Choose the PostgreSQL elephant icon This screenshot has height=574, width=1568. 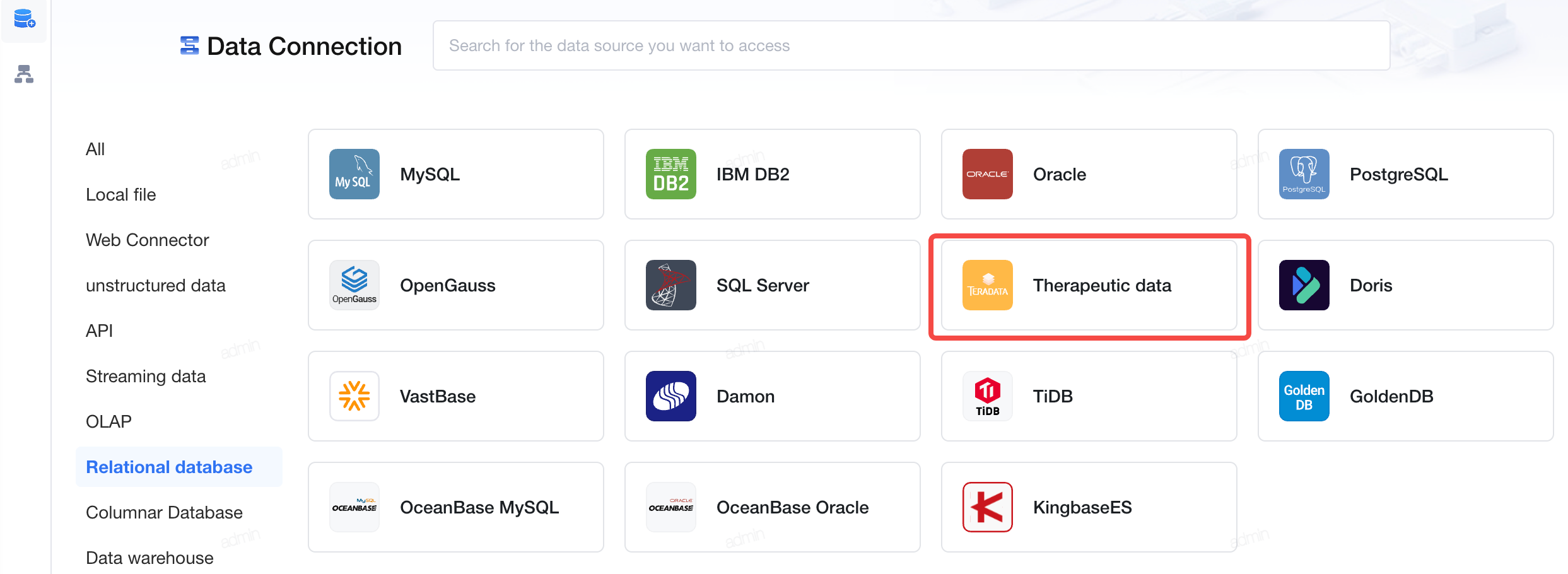1304,174
